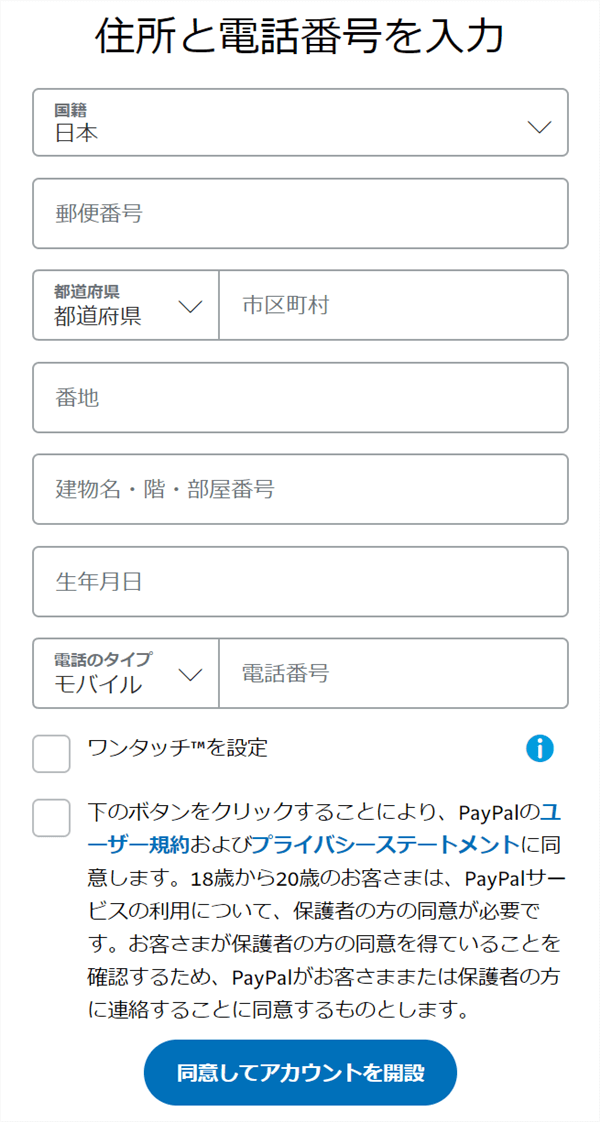Click into the 市区町村 city field
The height and width of the screenshot is (1122, 600).
click(x=393, y=305)
